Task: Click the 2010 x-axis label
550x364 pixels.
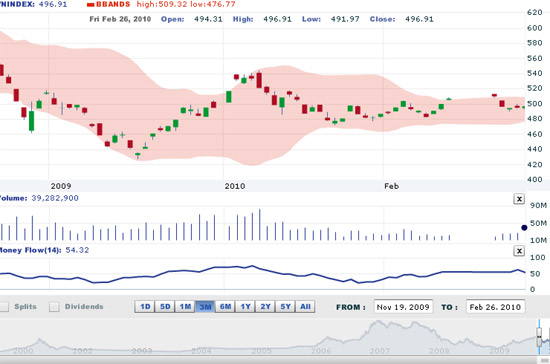Action: (235, 186)
